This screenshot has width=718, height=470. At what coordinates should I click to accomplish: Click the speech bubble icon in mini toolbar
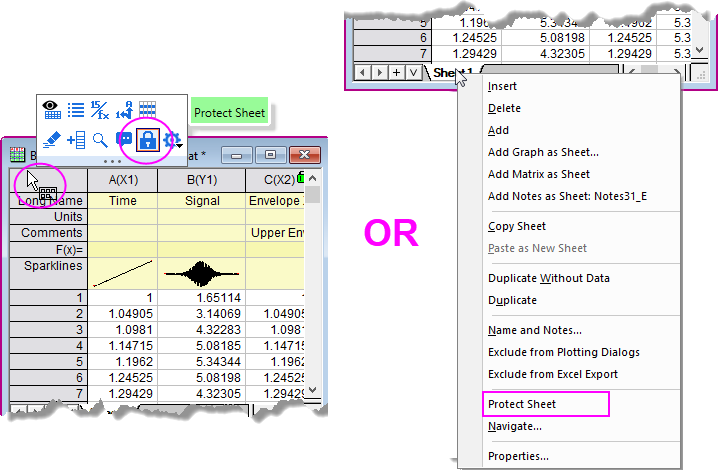(x=124, y=139)
